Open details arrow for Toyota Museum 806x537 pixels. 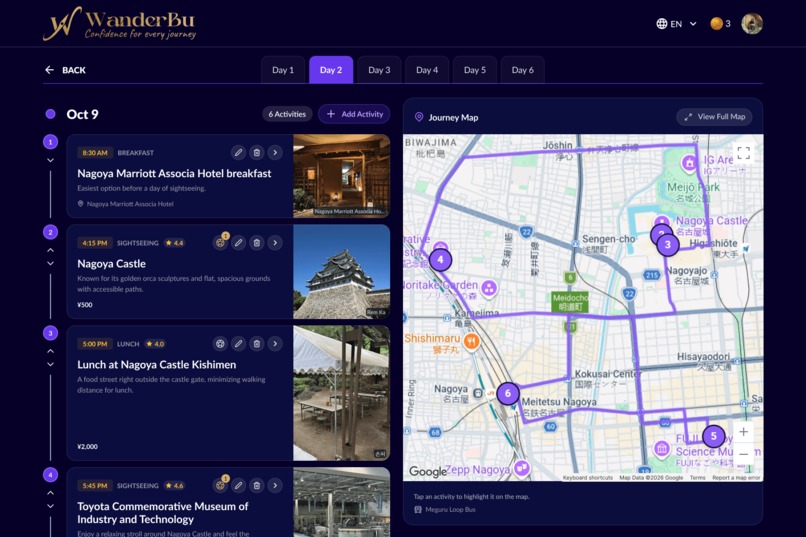pyautogui.click(x=275, y=485)
